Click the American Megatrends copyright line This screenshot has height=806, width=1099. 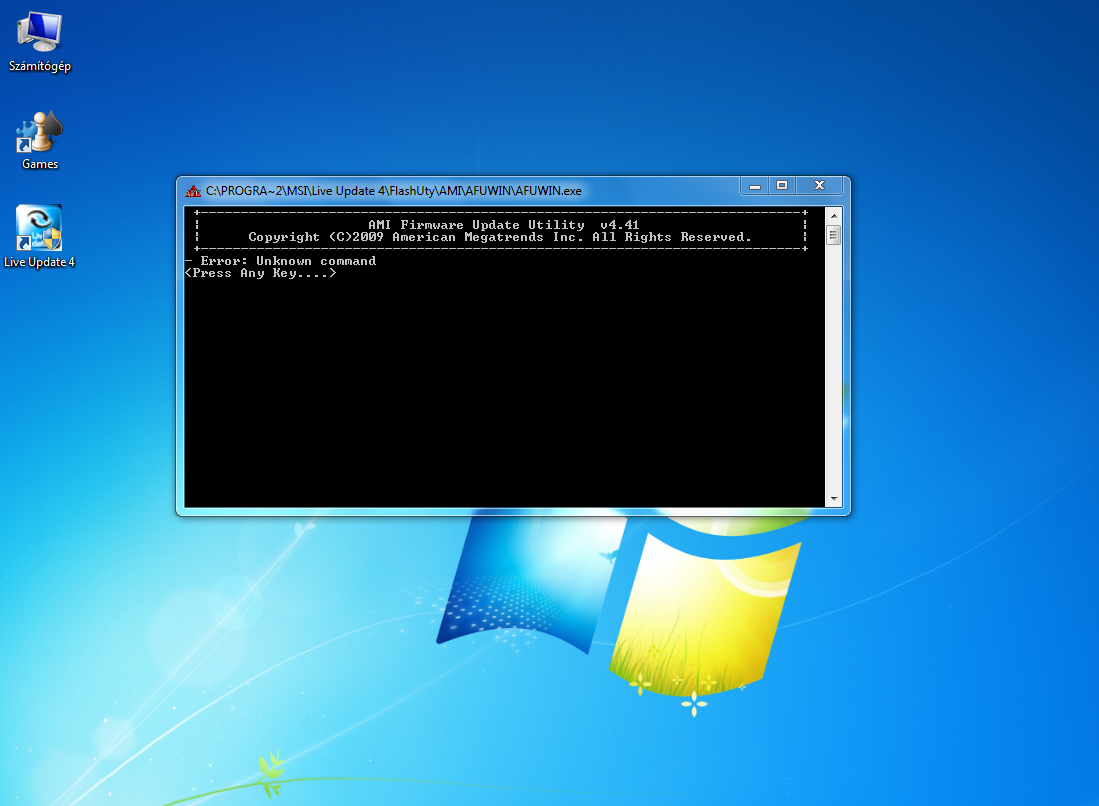pos(500,237)
